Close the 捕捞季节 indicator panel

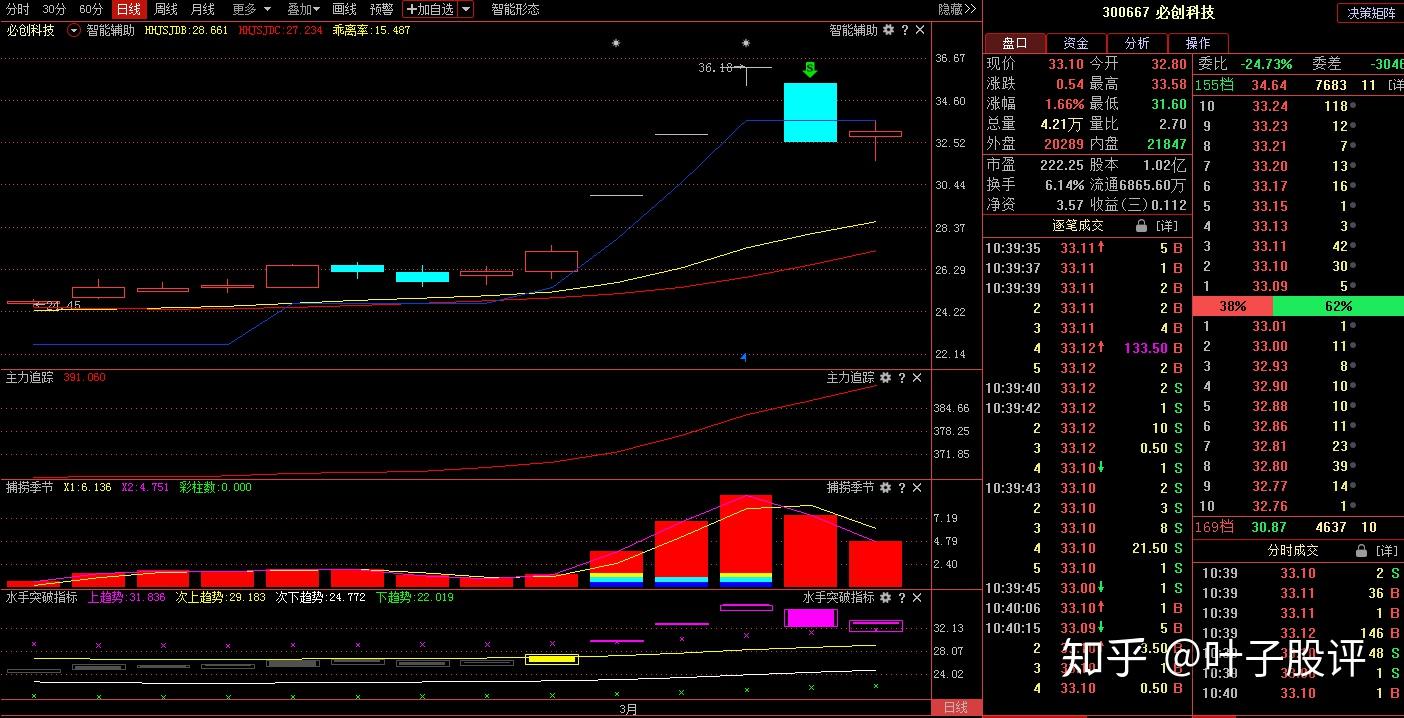917,488
